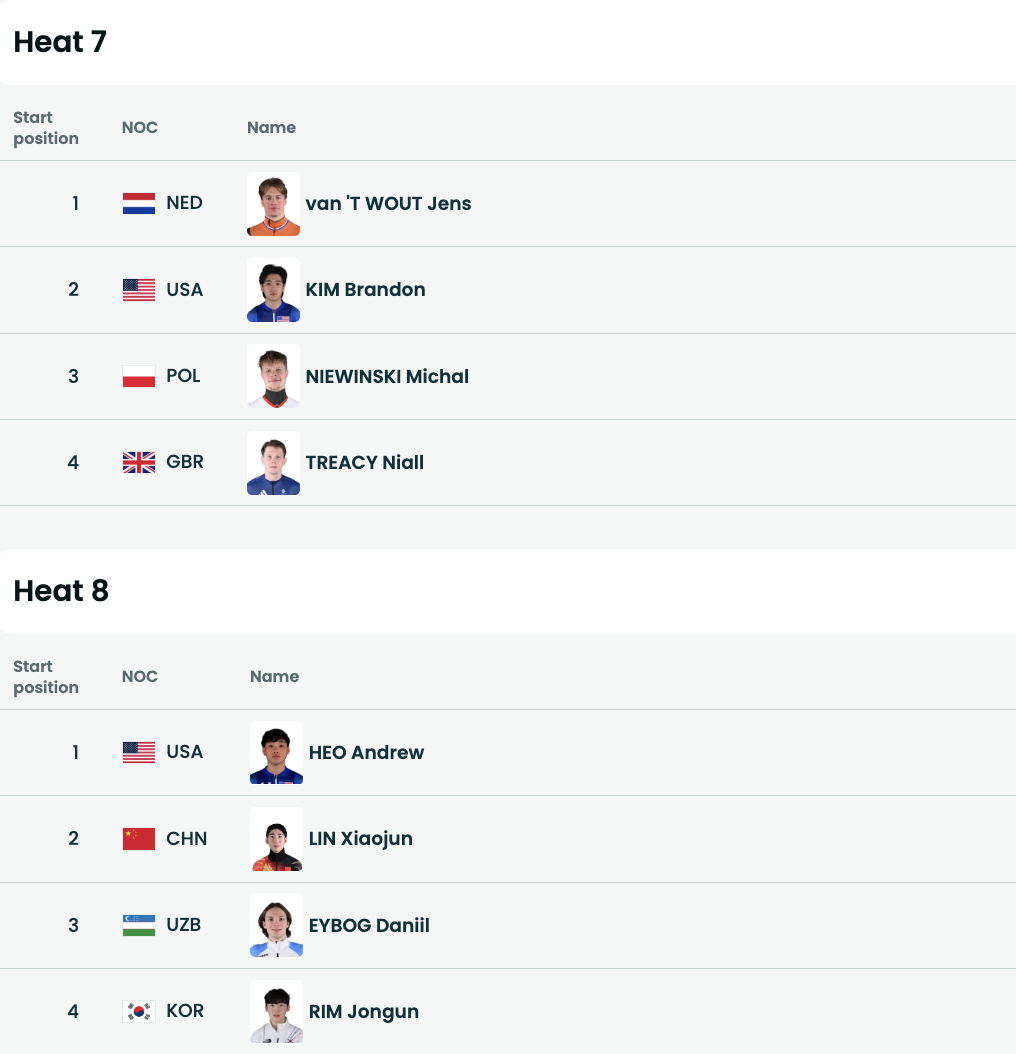
Task: Click the China flag icon
Action: tap(139, 839)
